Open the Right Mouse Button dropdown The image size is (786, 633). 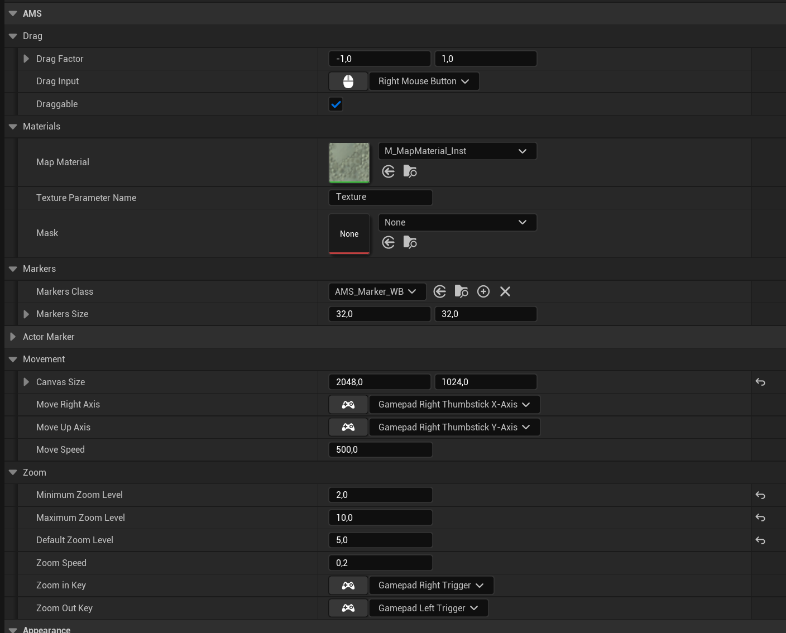[x=424, y=81]
